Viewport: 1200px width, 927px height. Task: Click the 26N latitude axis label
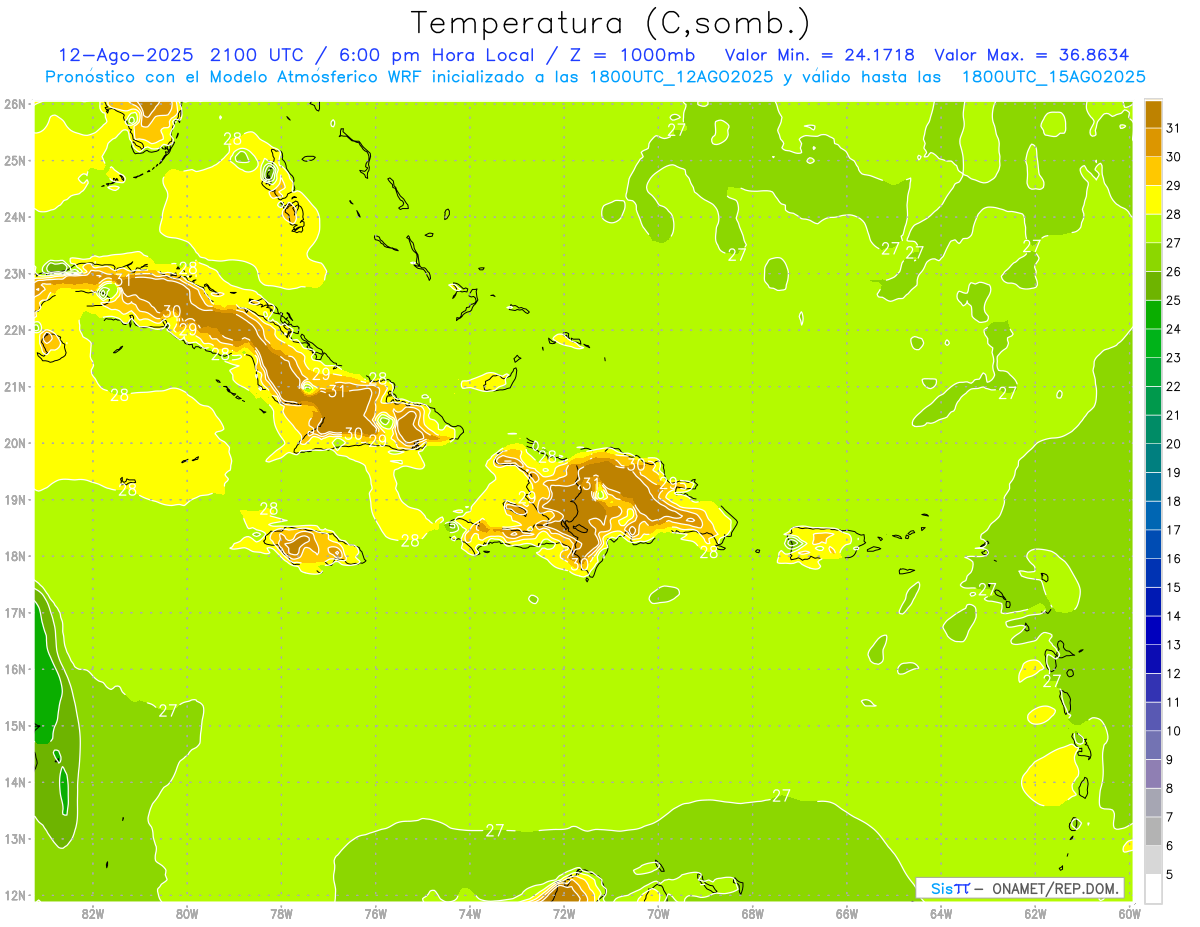coord(15,104)
